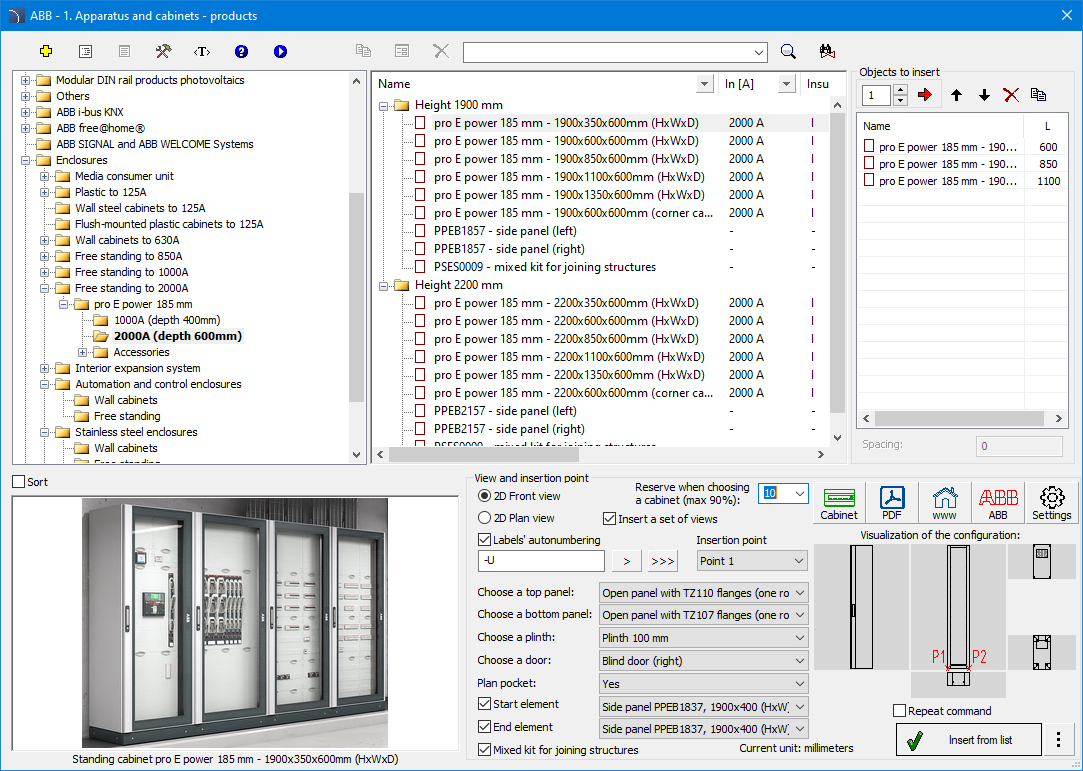
Task: Toggle Insert a set of views checkbox
Action: pos(609,518)
